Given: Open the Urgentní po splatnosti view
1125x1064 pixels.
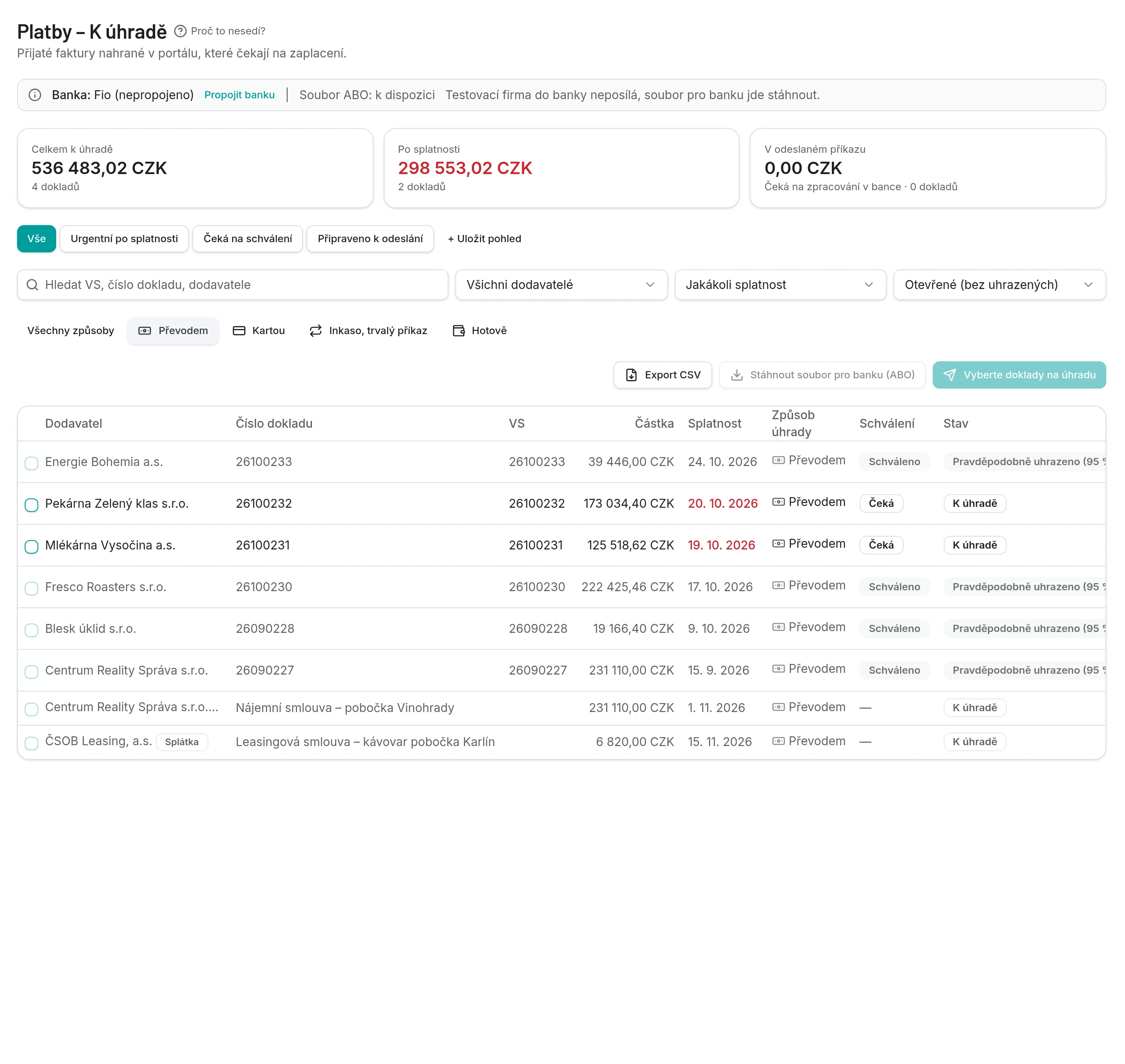Looking at the screenshot, I should pyautogui.click(x=124, y=239).
